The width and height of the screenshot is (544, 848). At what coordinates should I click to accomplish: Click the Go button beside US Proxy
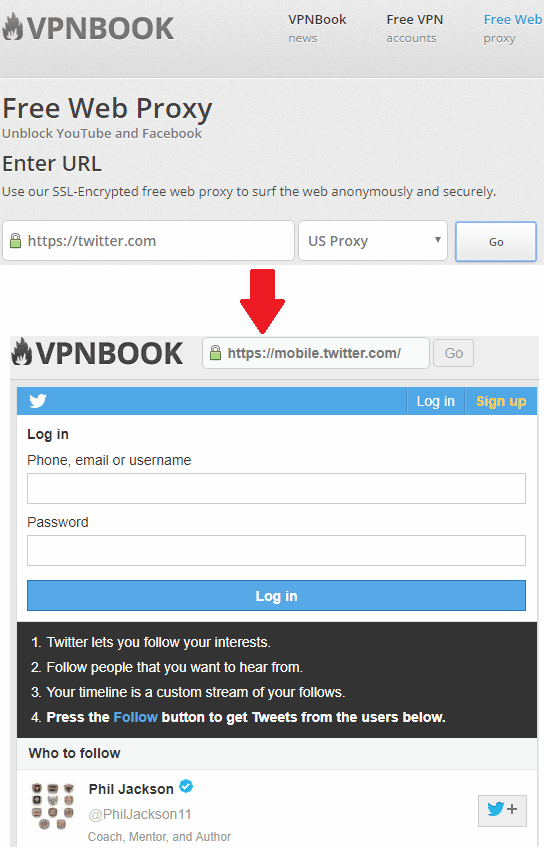tap(496, 242)
